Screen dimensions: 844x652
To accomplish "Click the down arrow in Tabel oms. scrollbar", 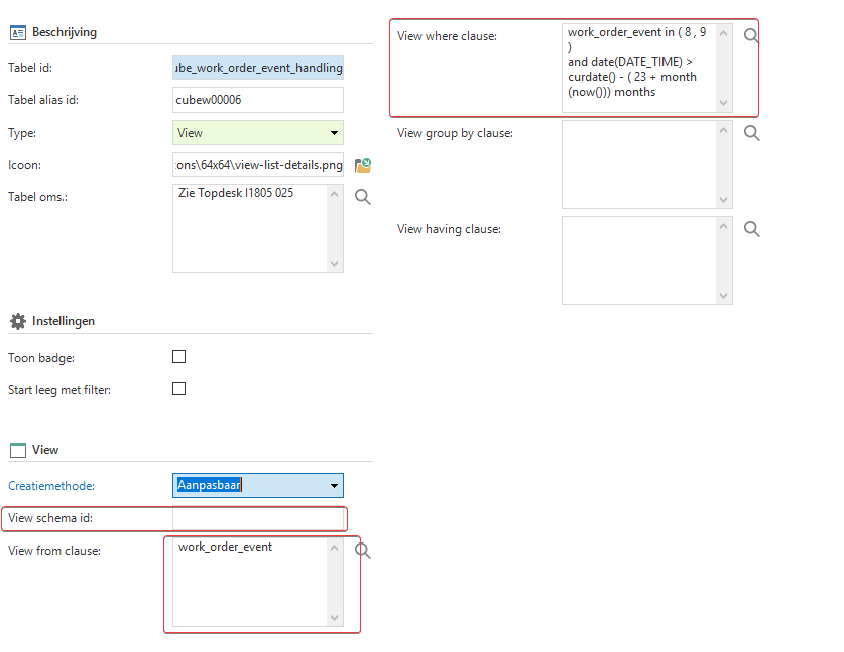I will (x=335, y=263).
